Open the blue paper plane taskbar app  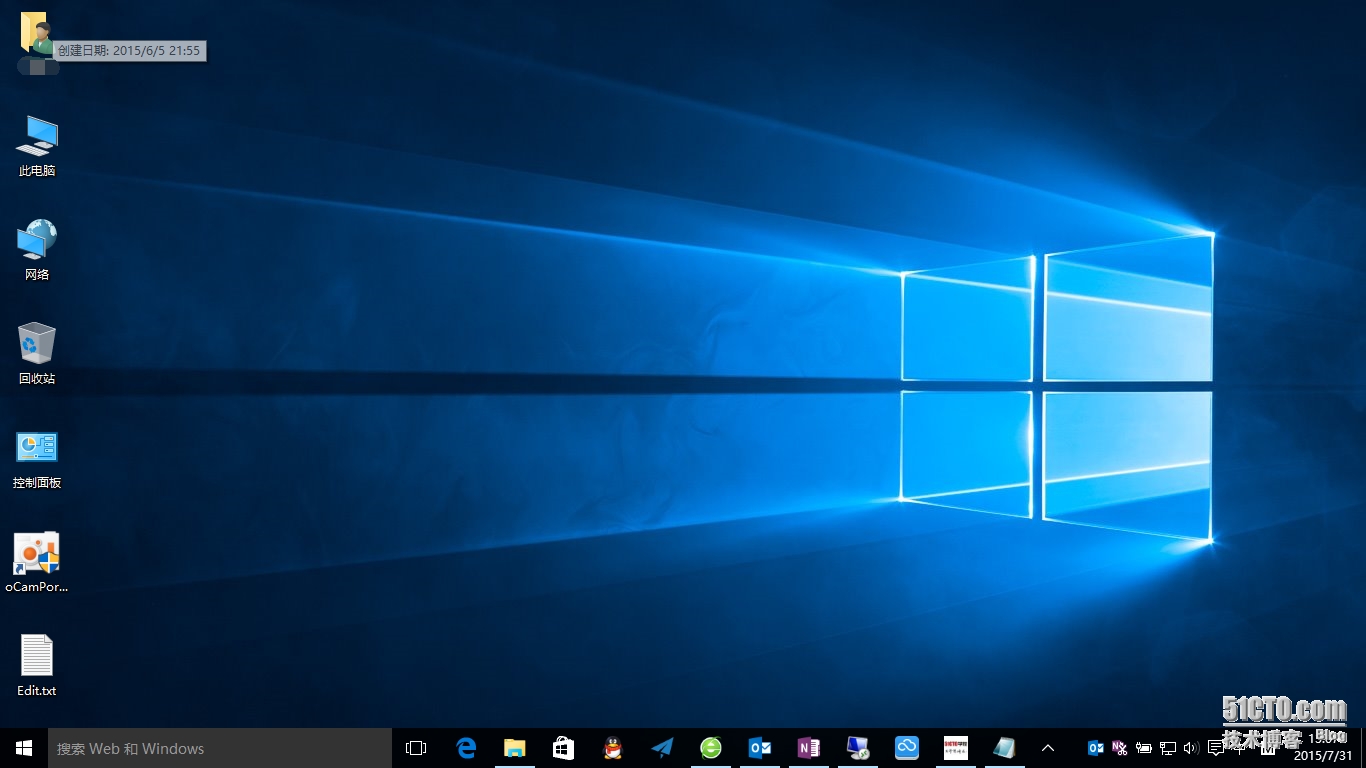pyautogui.click(x=662, y=748)
